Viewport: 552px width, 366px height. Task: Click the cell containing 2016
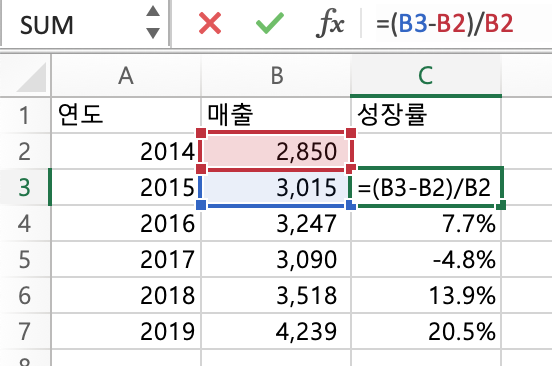(126, 223)
